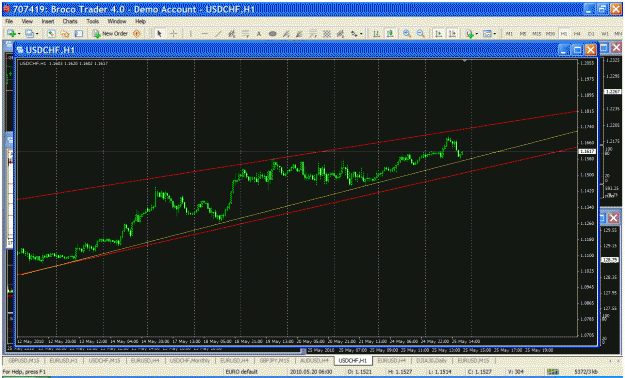Click the EURO default profile in status bar
Screen dimensions: 625x378
point(242,372)
